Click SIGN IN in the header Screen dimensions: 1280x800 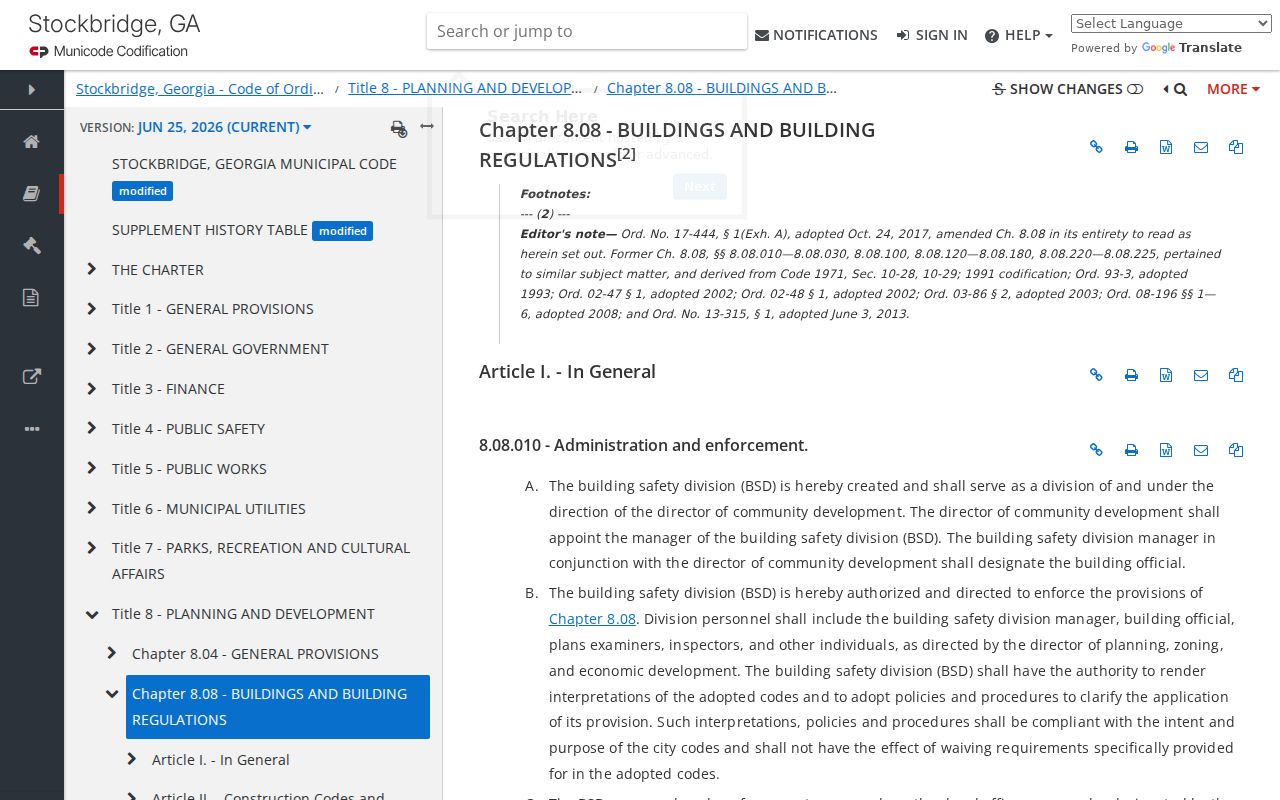click(932, 35)
